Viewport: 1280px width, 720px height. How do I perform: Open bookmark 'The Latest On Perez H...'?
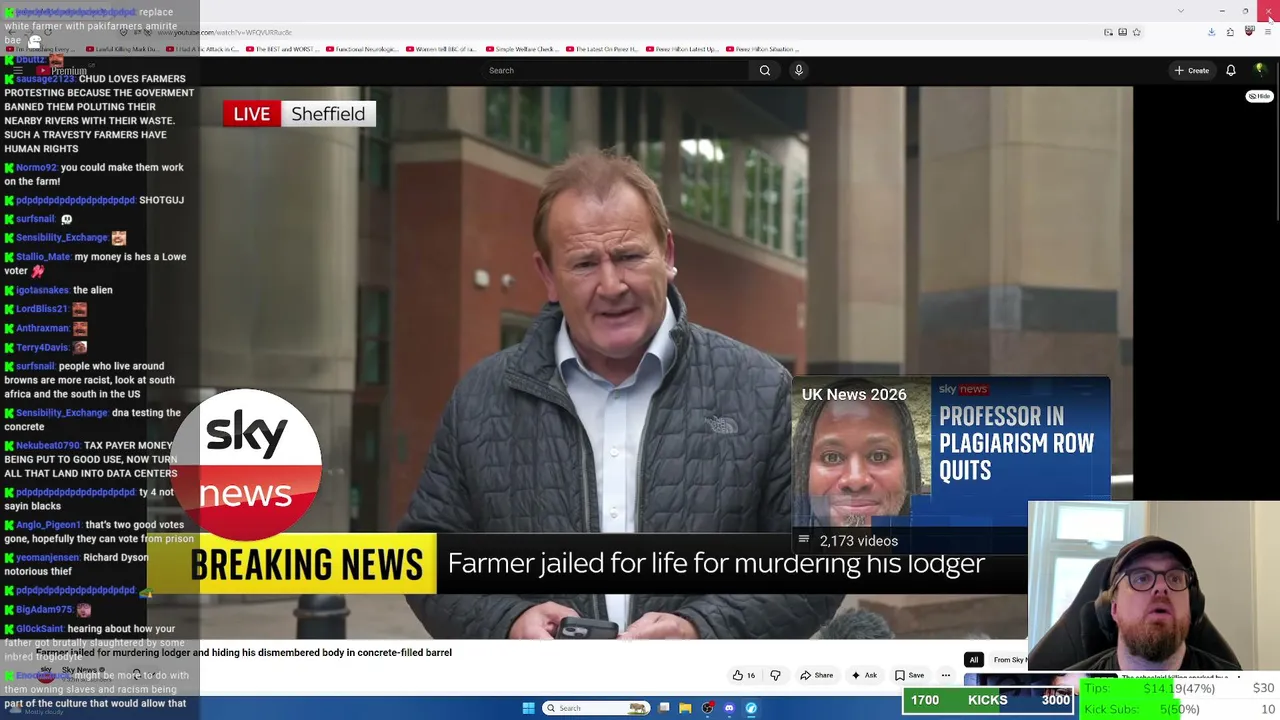pyautogui.click(x=602, y=49)
